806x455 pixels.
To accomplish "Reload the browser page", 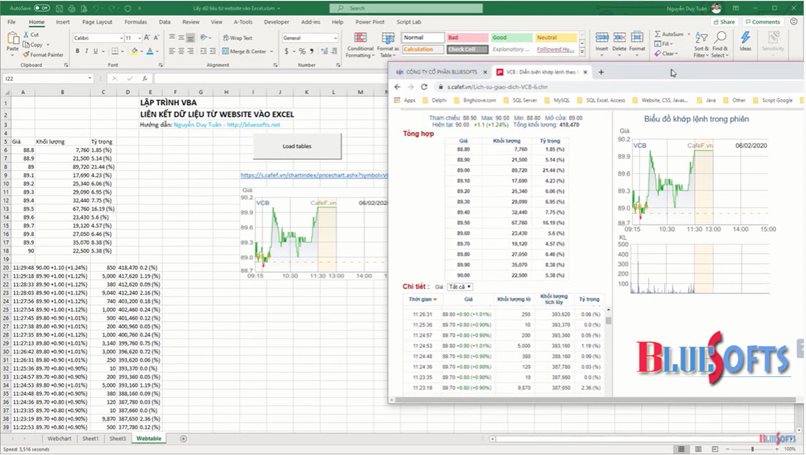I will coord(424,87).
